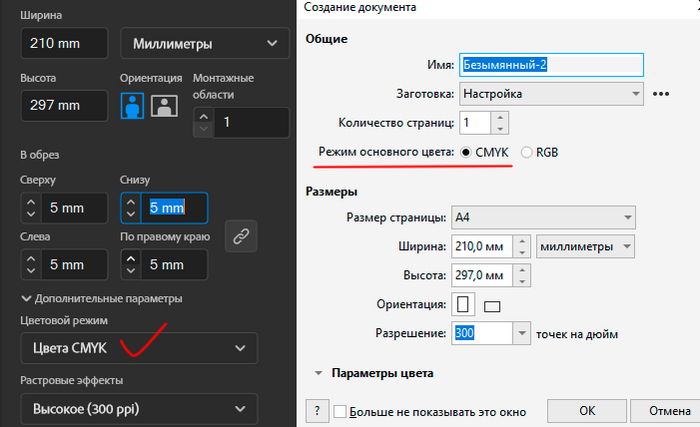This screenshot has width=700, height=427.
Task: Choose landscape page icon in Ориентация row
Action: [x=491, y=305]
